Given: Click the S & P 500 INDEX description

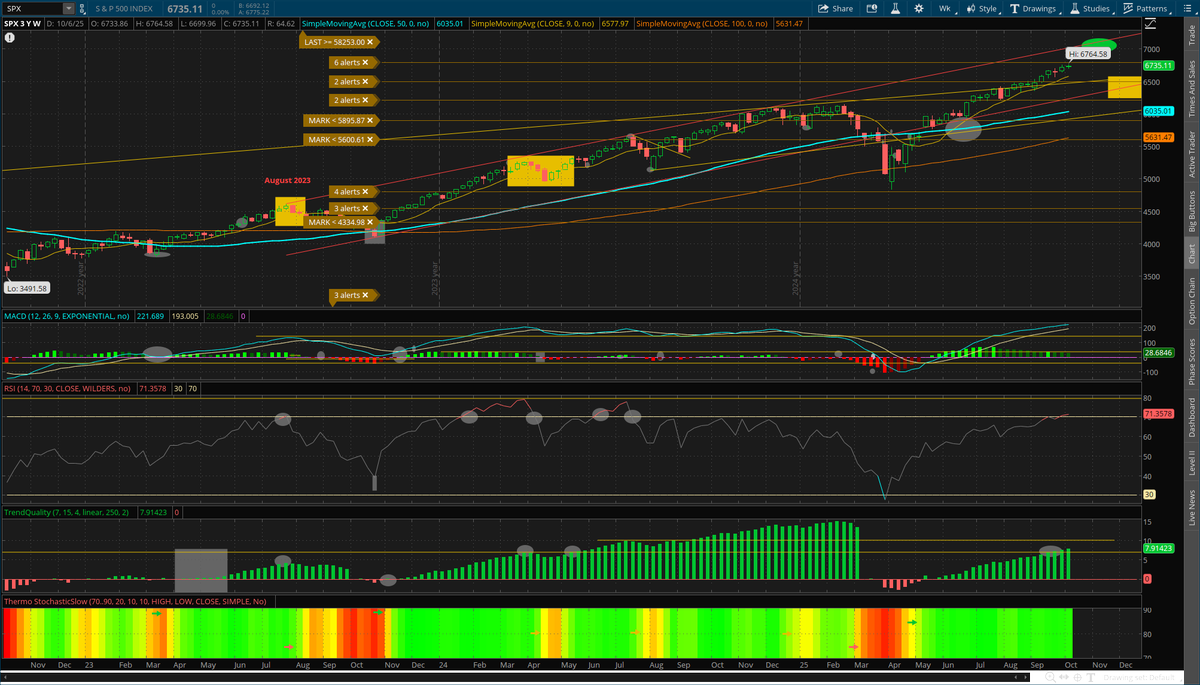Looking at the screenshot, I should [x=123, y=9].
